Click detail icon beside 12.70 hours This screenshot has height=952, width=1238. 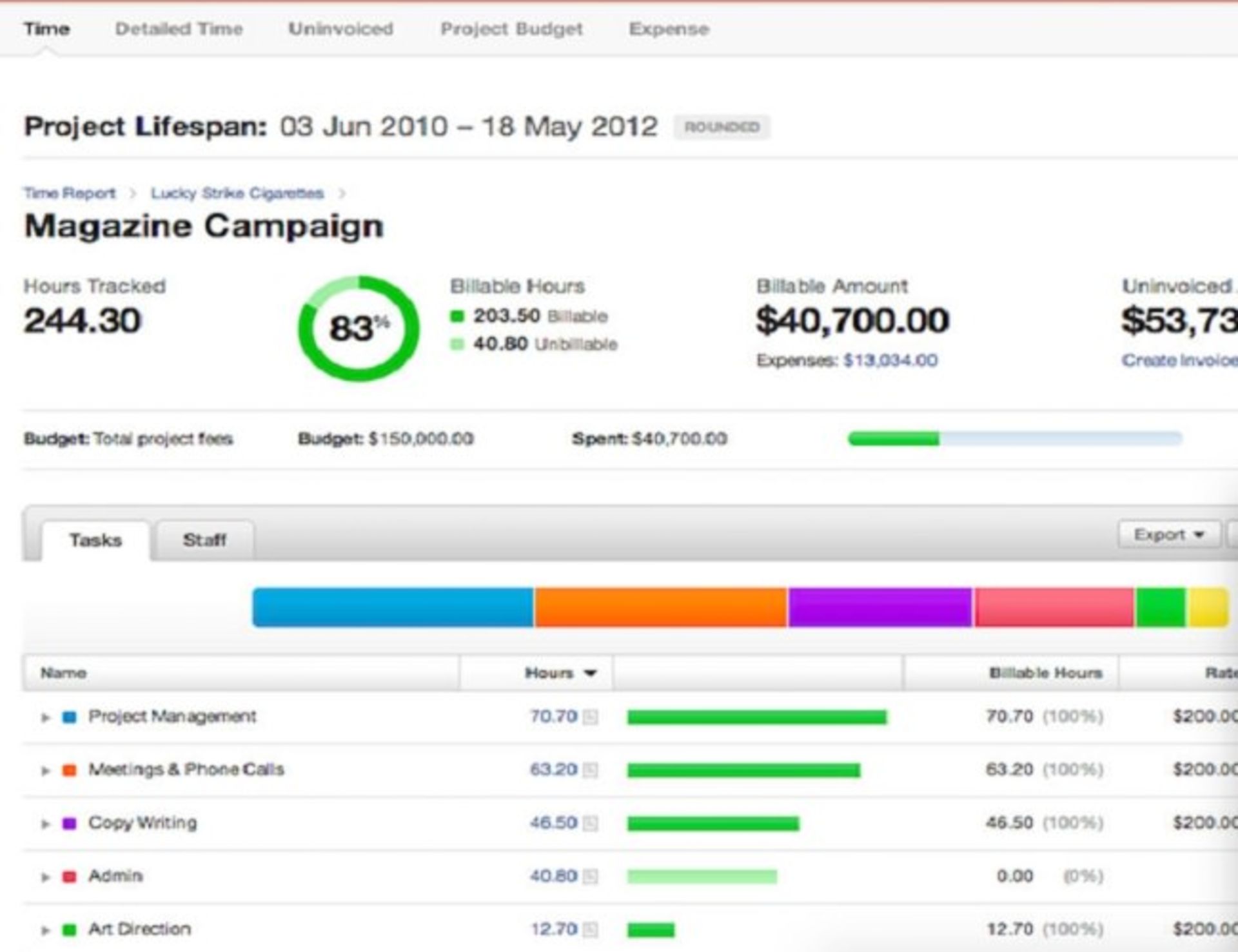590,930
